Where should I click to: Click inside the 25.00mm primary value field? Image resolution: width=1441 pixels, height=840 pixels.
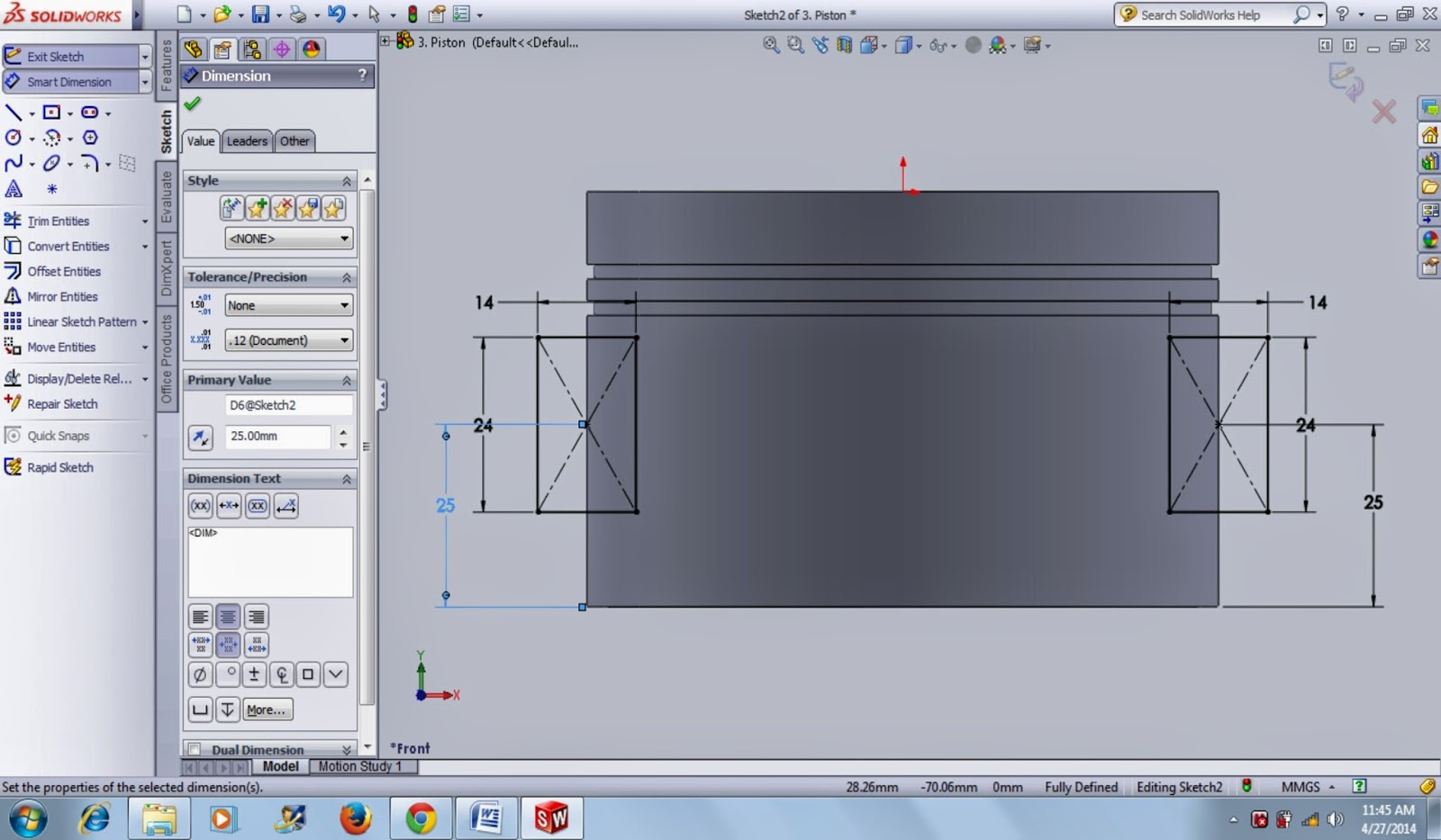pos(277,437)
